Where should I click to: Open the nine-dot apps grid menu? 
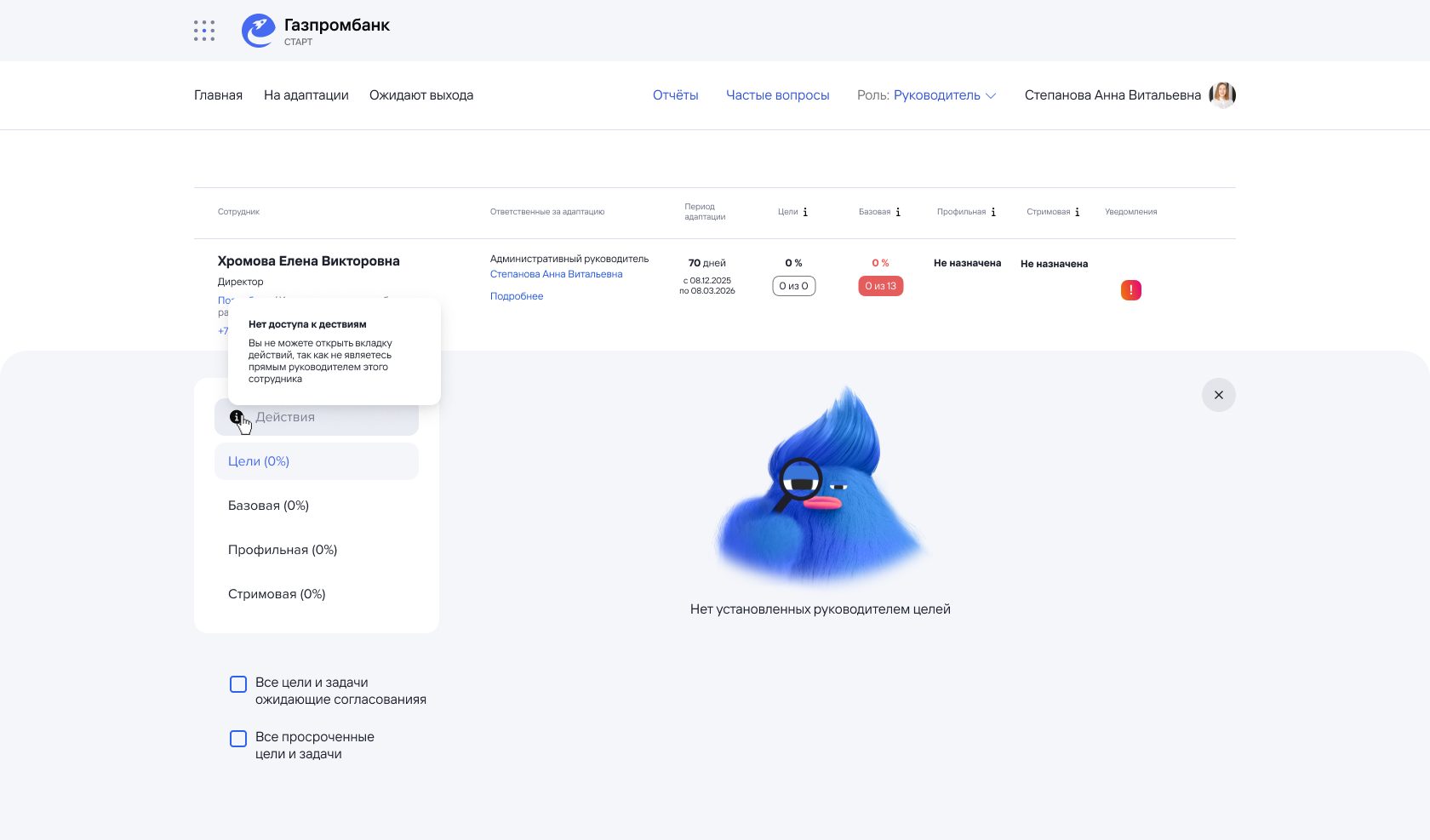(x=204, y=31)
